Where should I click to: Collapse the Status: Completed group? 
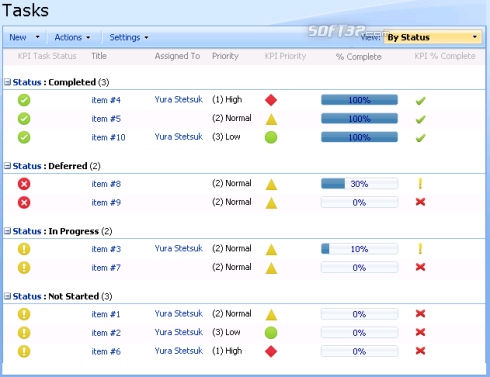tap(7, 82)
